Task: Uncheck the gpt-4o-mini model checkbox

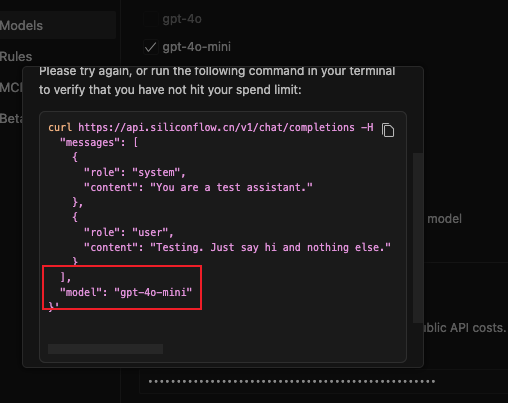Action: pyautogui.click(x=151, y=47)
